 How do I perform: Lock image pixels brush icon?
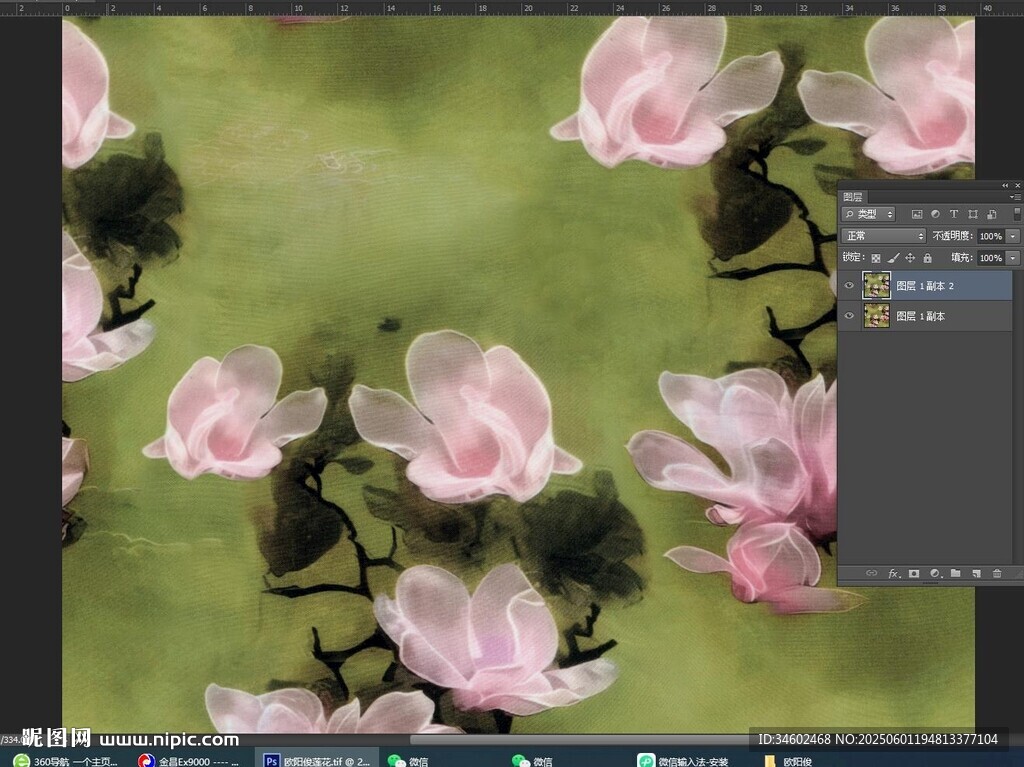point(893,258)
